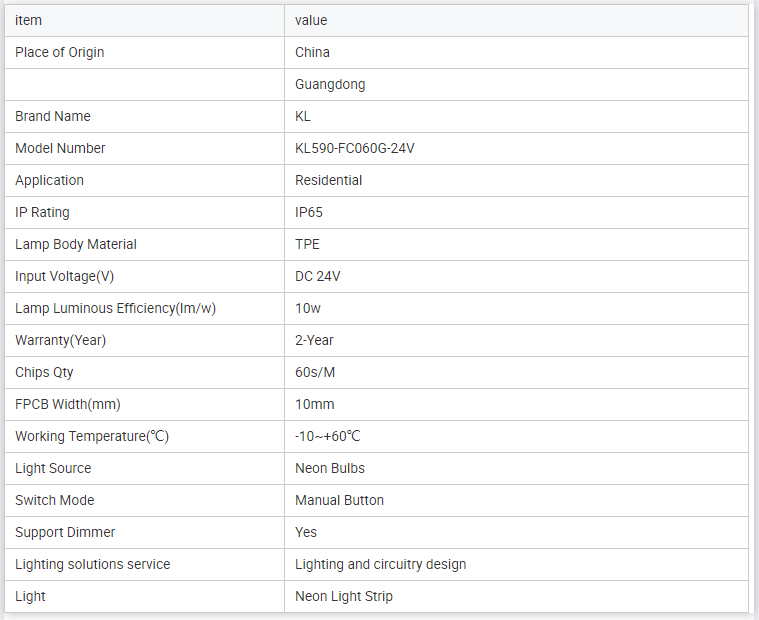The width and height of the screenshot is (759, 620).
Task: Select the "Manual Button" switch mode value
Action: (x=340, y=500)
